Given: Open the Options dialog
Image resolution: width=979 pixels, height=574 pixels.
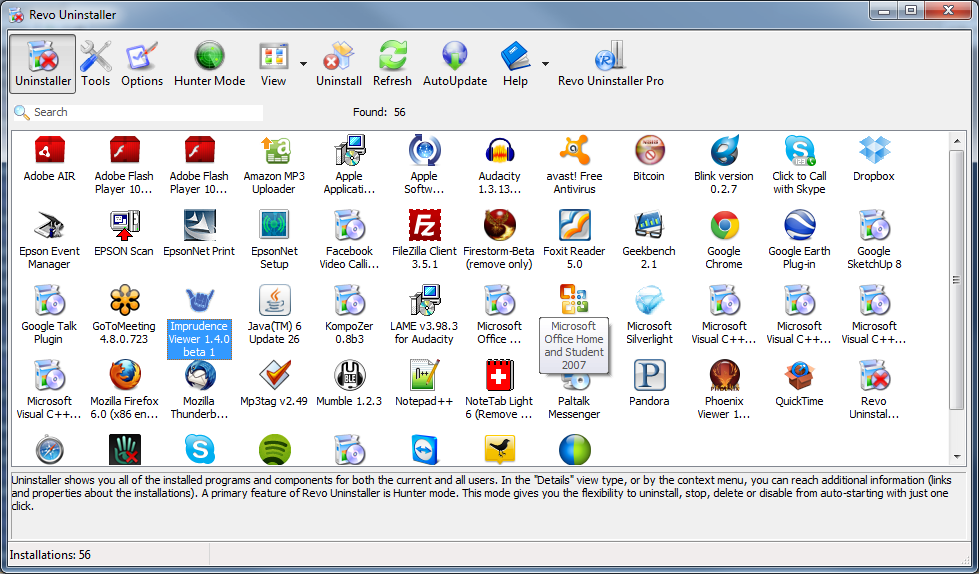Looking at the screenshot, I should (x=142, y=64).
